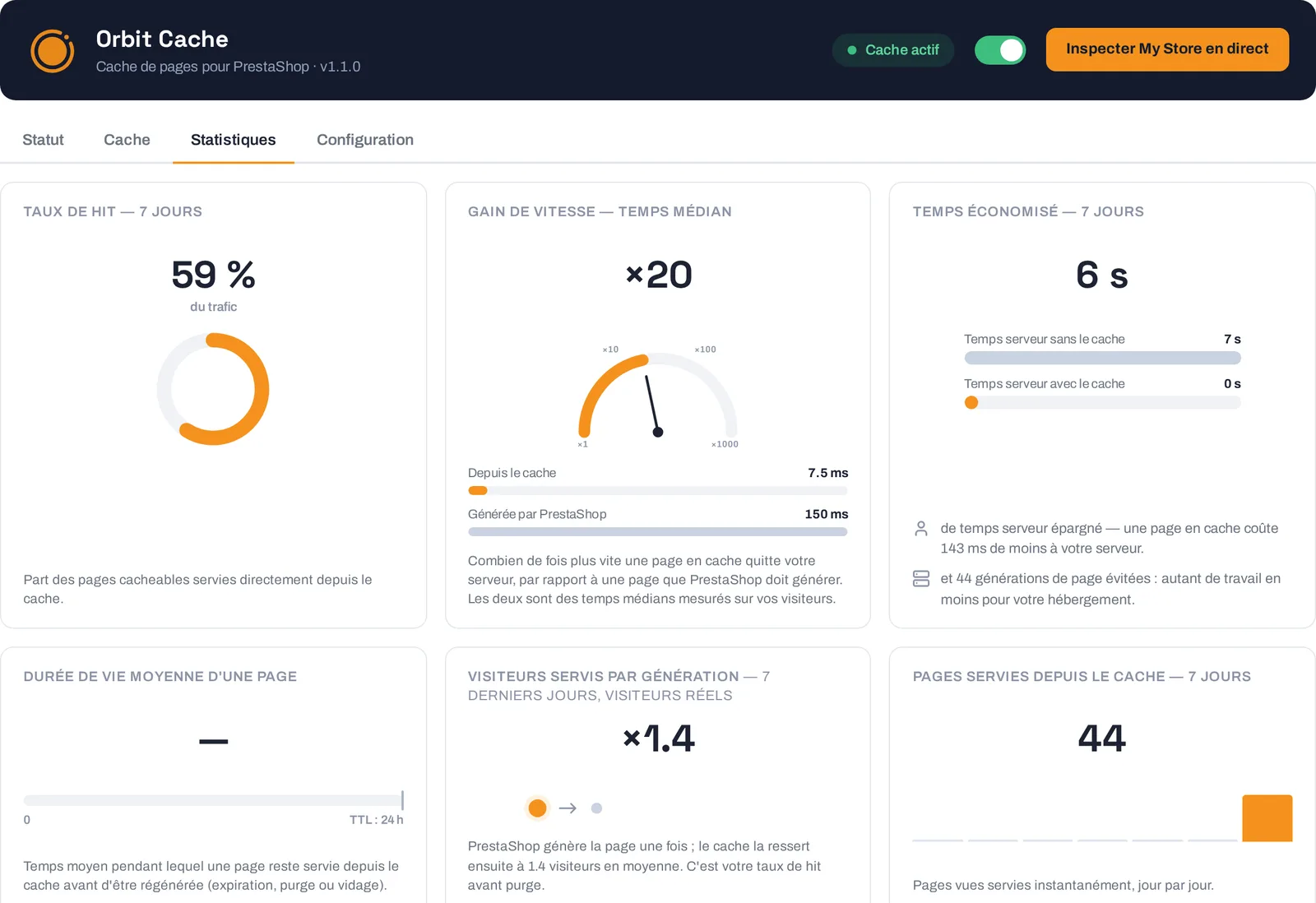Click the 0 s server time value
This screenshot has height=903, width=1316.
pos(1232,383)
